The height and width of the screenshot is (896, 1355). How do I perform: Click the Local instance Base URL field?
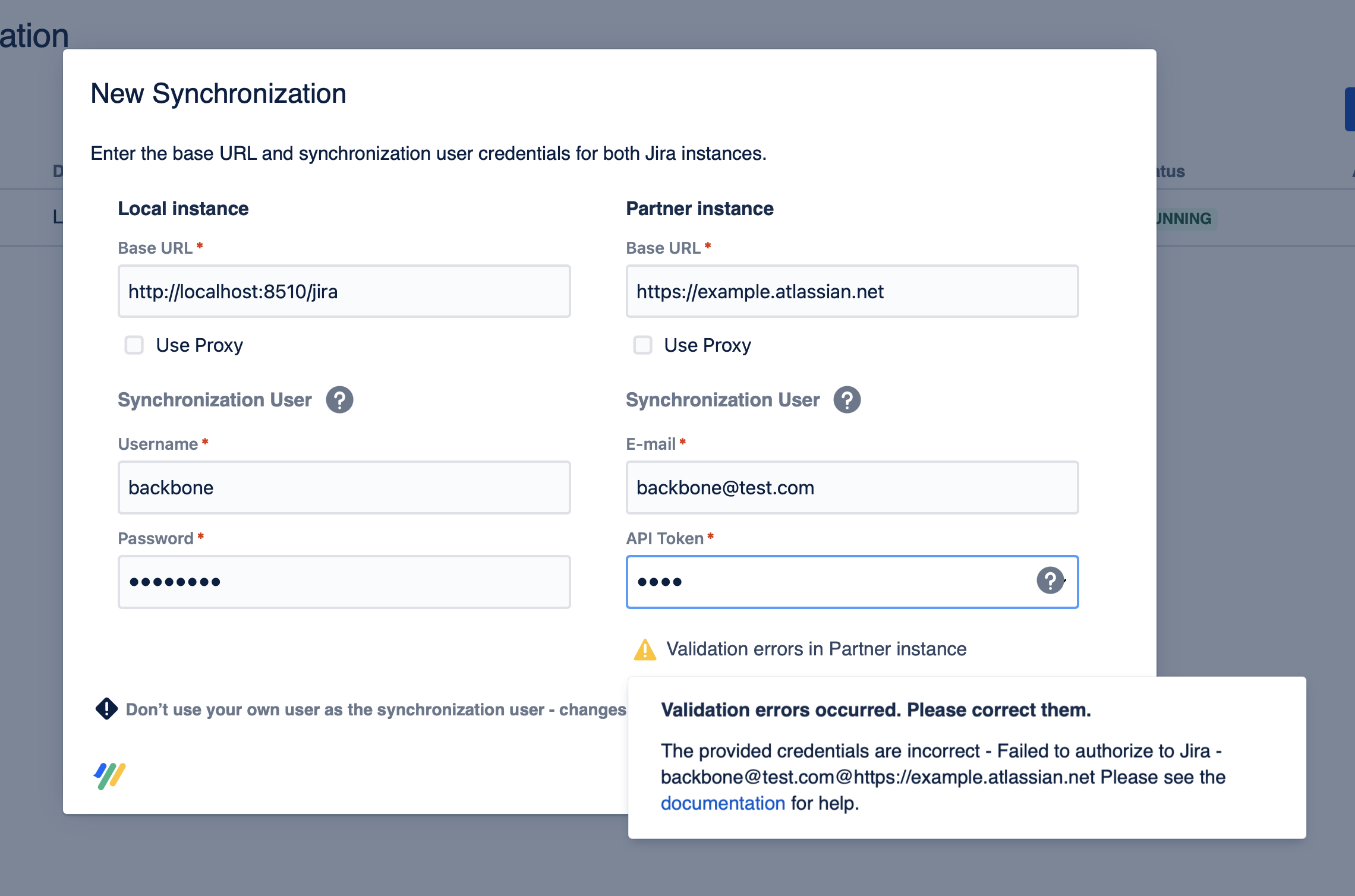pyautogui.click(x=344, y=292)
